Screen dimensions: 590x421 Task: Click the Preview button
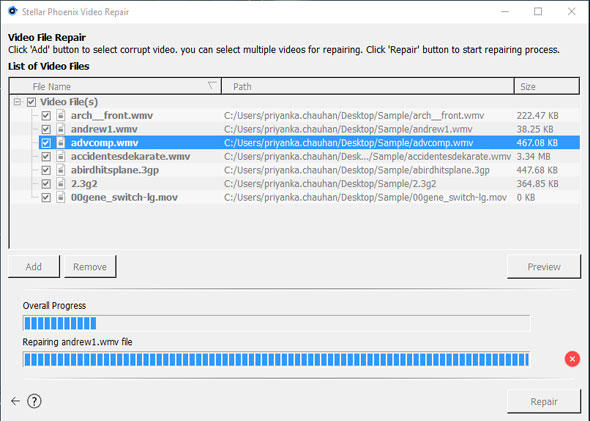click(544, 266)
